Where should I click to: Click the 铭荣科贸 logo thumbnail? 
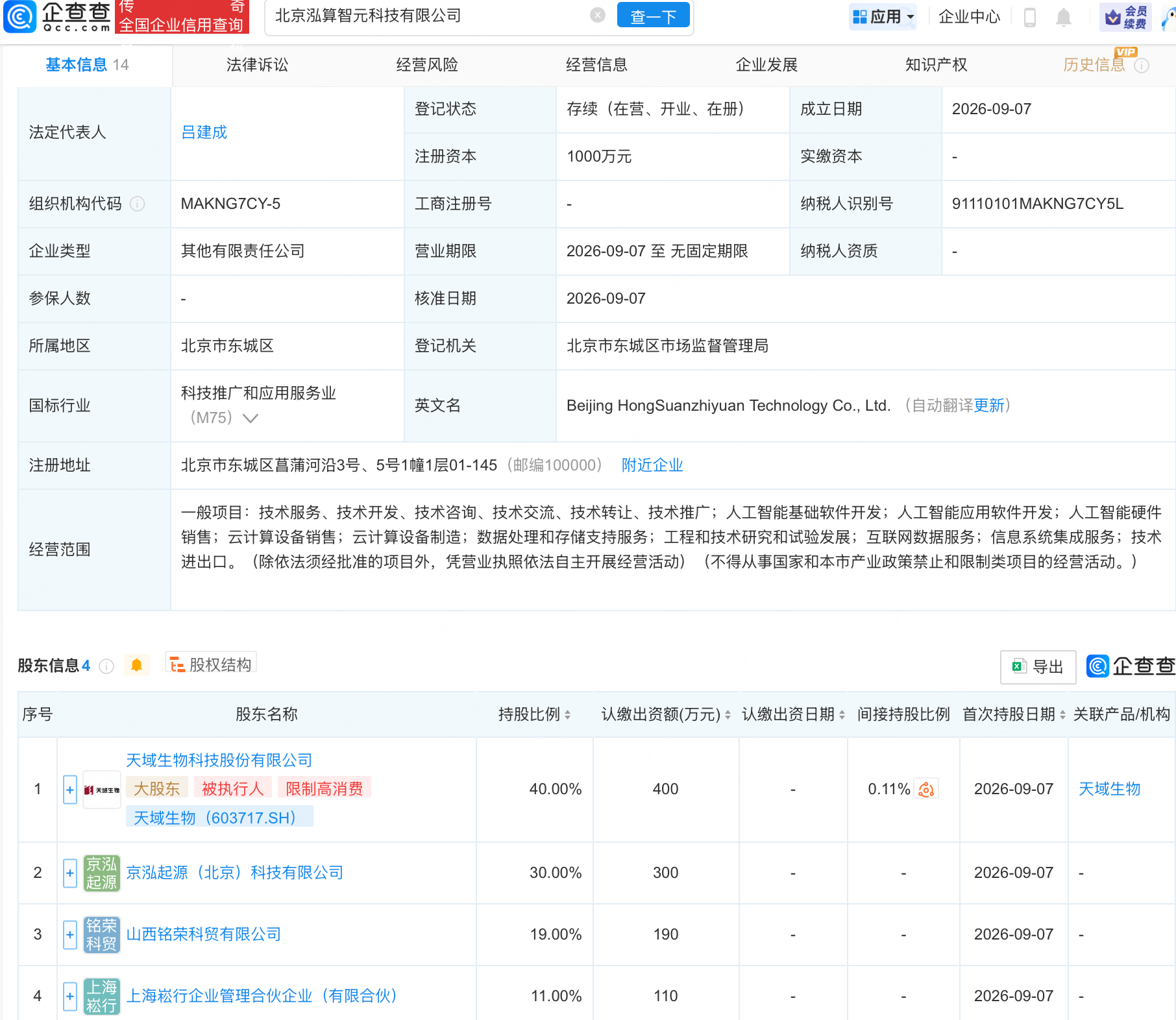click(102, 934)
